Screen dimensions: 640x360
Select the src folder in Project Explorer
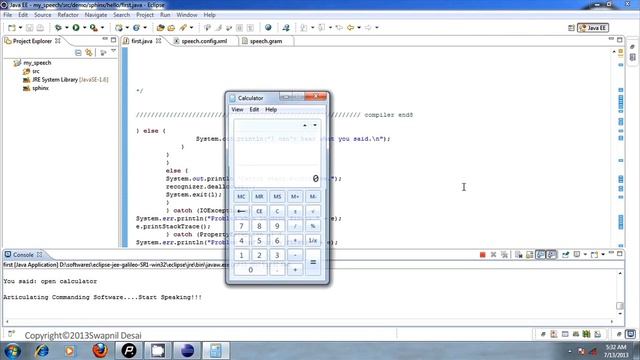(36, 71)
